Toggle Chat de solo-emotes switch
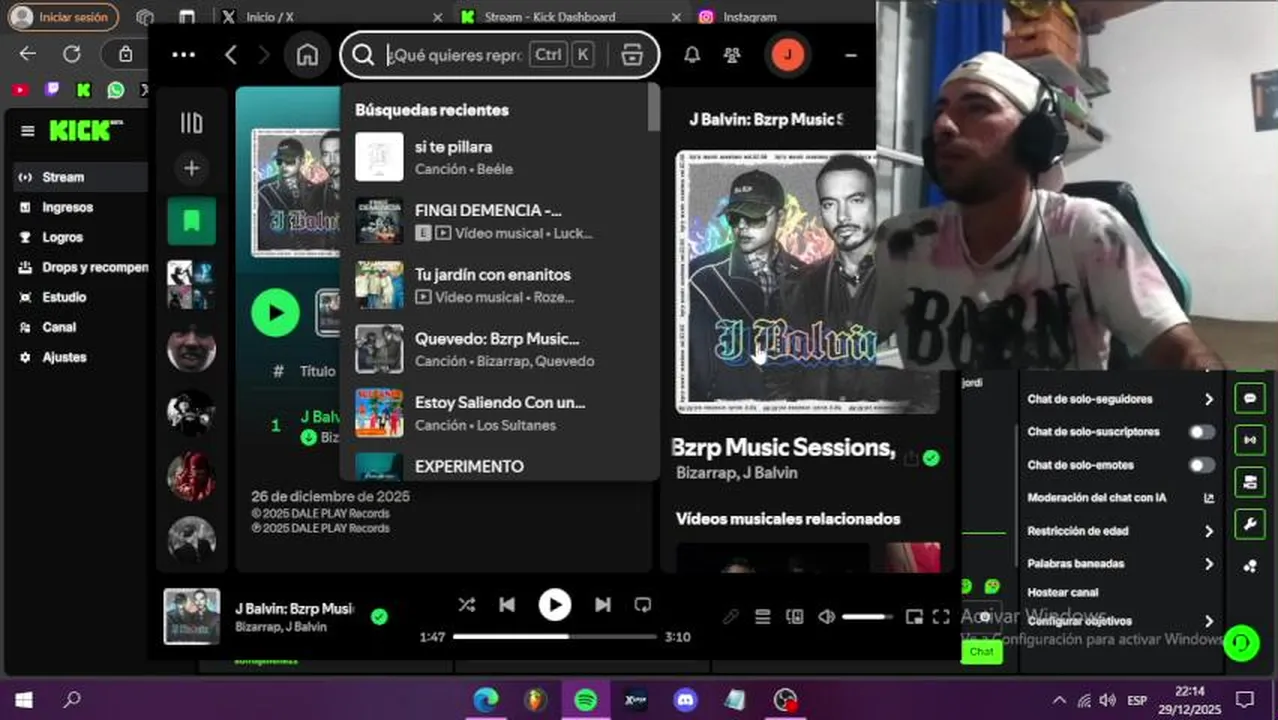Screen dimensions: 1278x720 pos(1201,465)
